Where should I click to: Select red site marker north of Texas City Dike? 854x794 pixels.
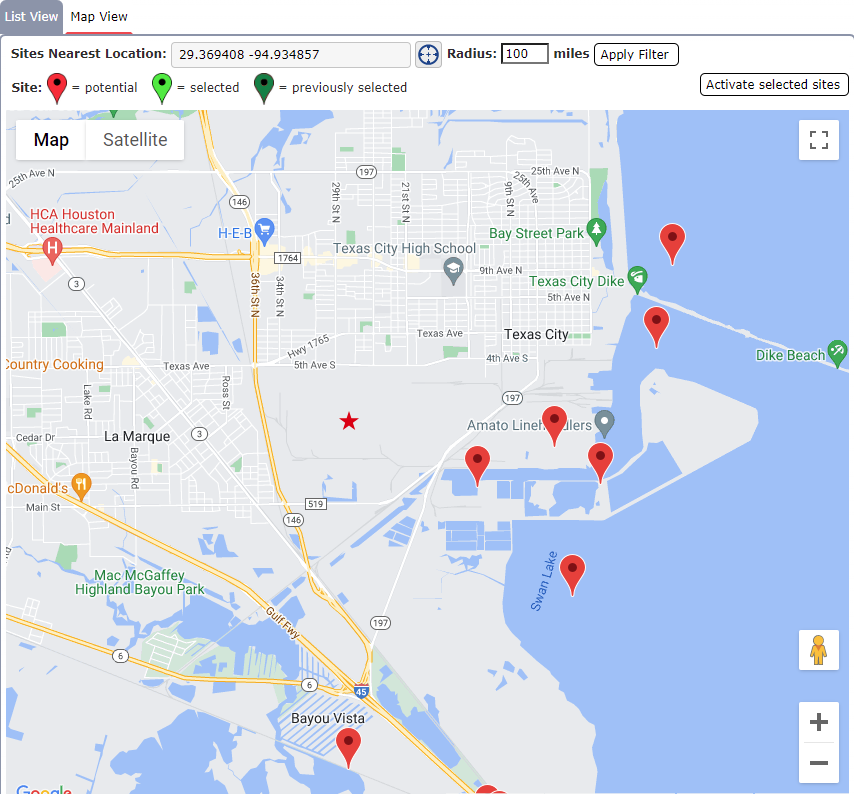point(672,244)
